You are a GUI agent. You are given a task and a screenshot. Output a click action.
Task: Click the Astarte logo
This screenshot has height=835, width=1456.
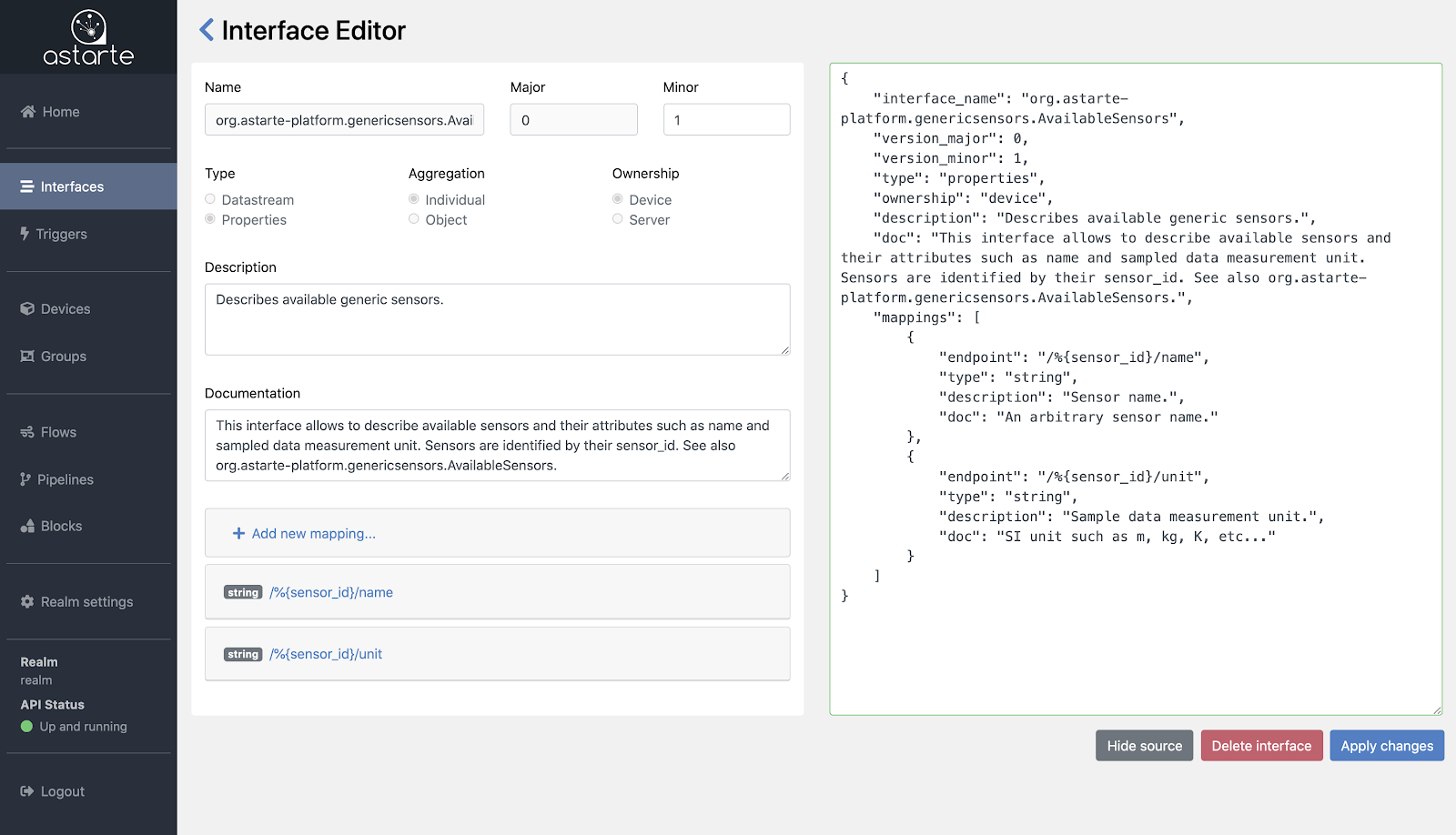[88, 36]
